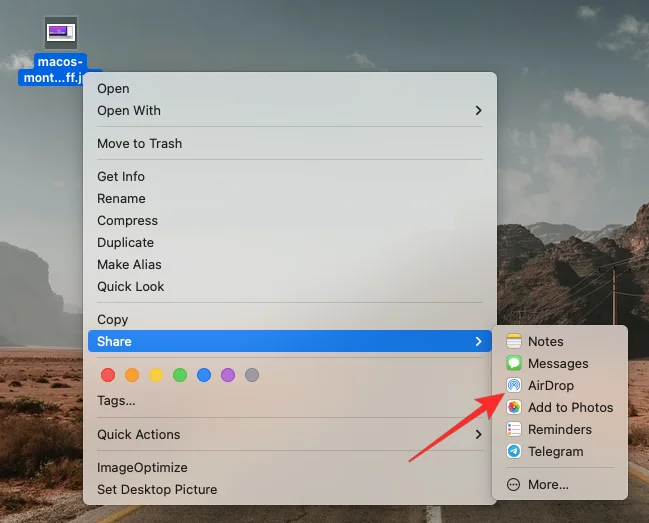Click the green Messages icon
The height and width of the screenshot is (523, 649).
(513, 364)
